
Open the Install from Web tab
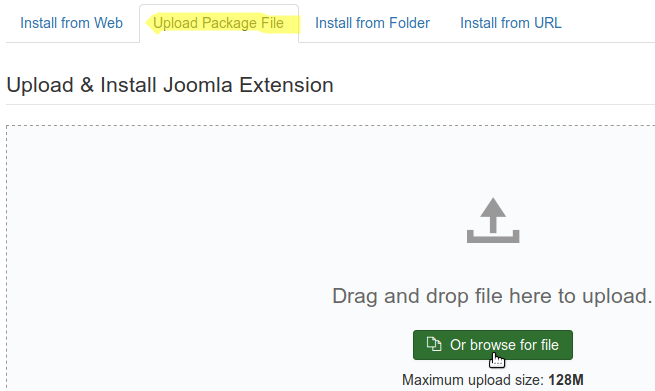pos(71,23)
